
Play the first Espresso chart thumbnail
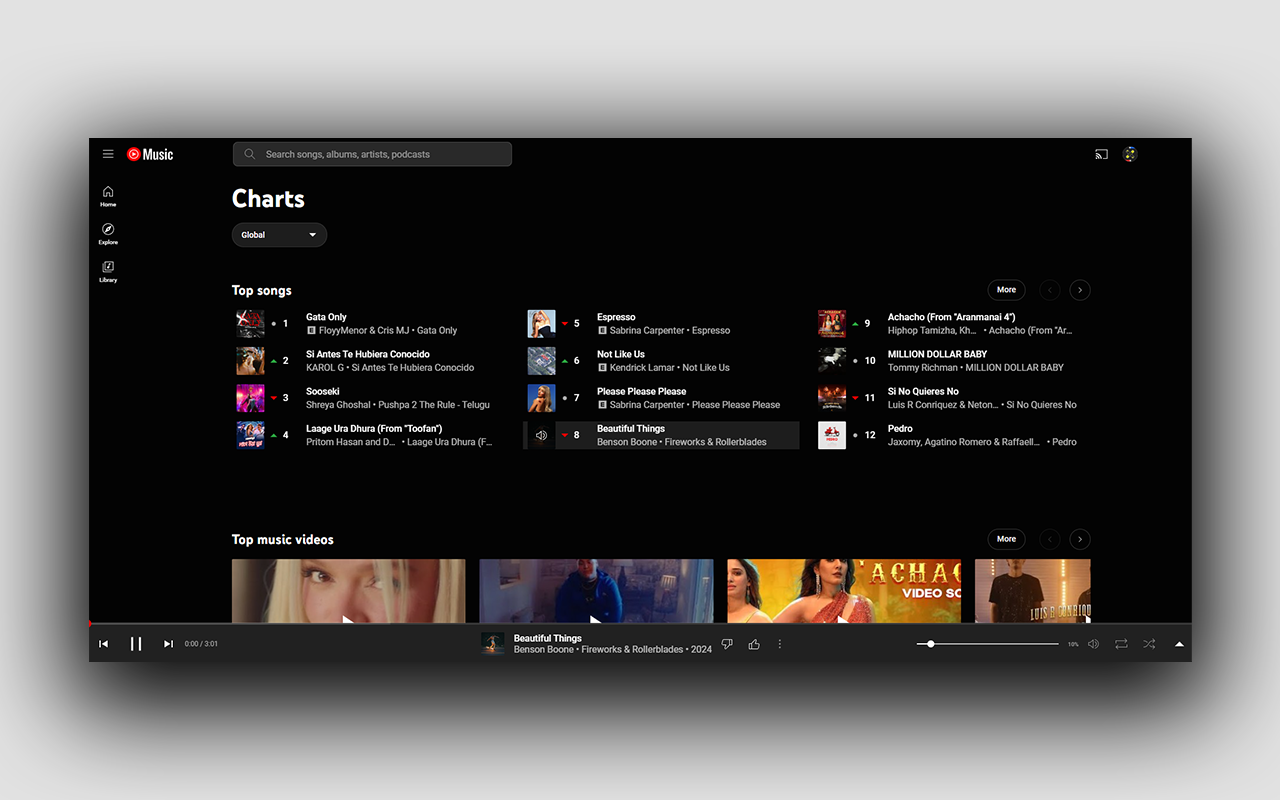[x=541, y=324]
